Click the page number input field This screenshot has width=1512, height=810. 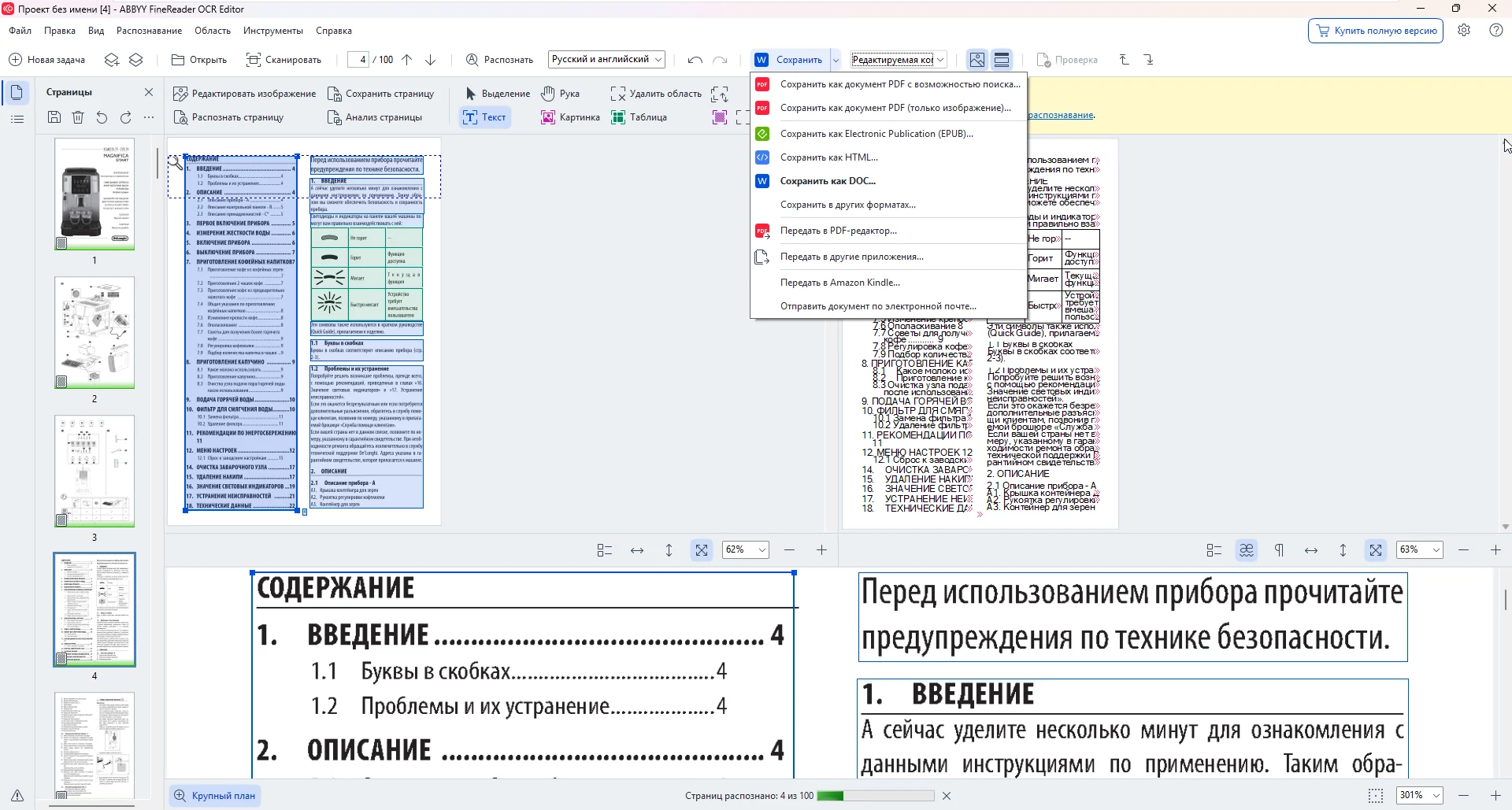point(359,60)
